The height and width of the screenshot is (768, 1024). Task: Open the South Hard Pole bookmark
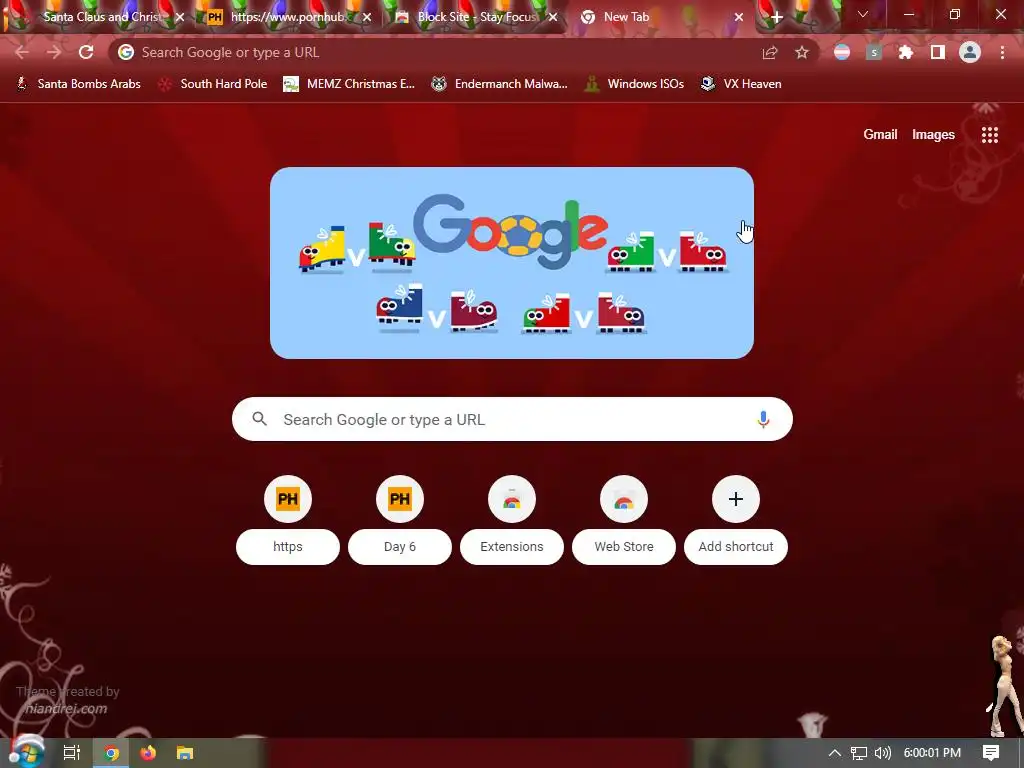[213, 84]
